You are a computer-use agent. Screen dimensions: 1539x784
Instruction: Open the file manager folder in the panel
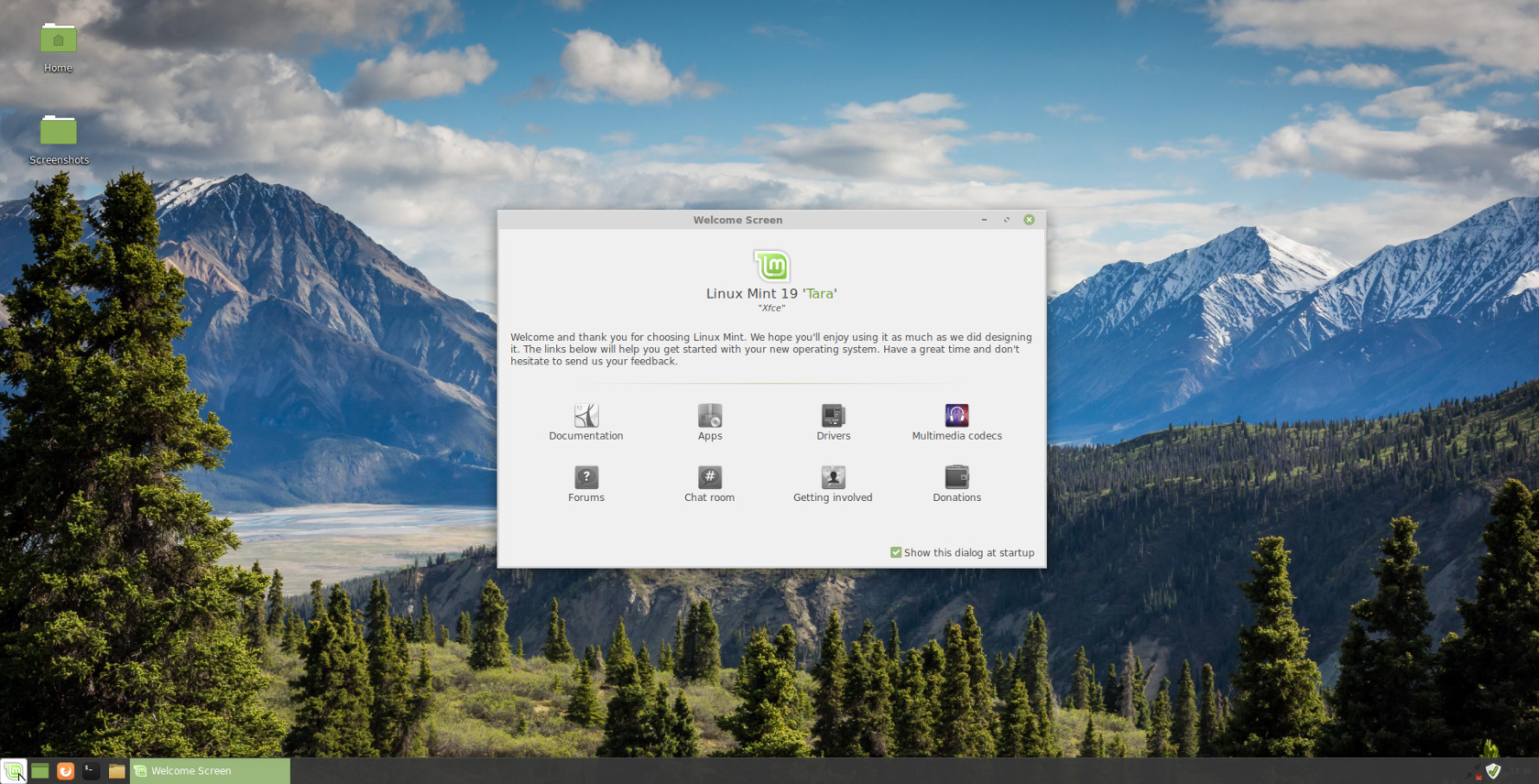117,771
